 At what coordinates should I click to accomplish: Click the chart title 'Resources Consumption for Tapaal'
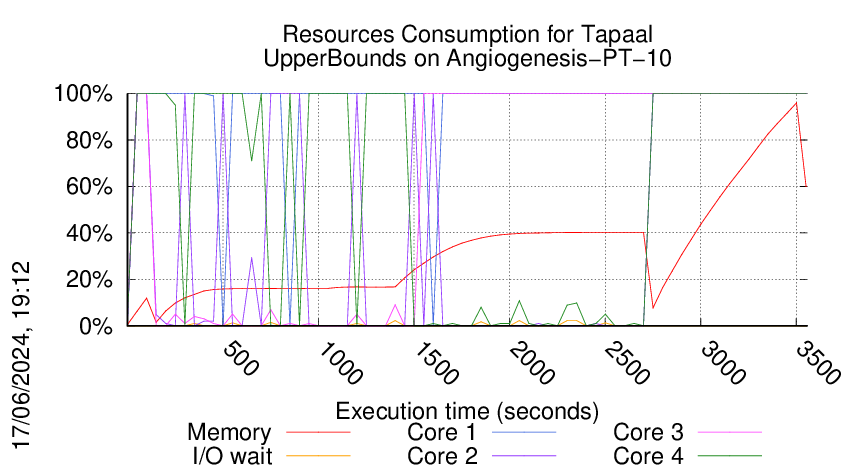point(467,34)
